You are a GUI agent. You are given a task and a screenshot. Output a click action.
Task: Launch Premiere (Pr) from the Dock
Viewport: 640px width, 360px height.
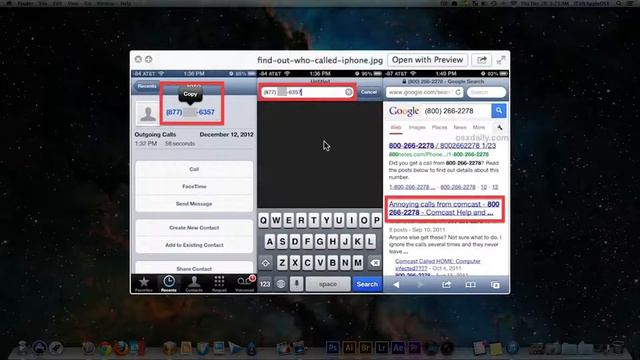[414, 348]
